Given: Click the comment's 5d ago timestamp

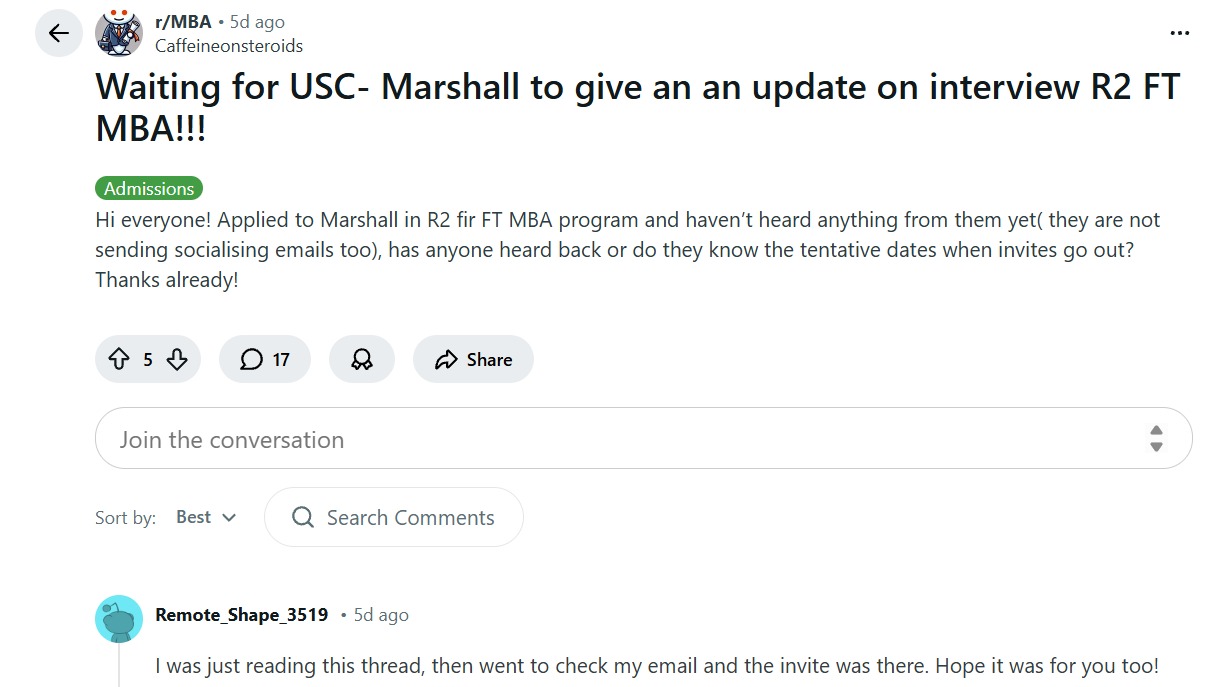Looking at the screenshot, I should pyautogui.click(x=380, y=615).
